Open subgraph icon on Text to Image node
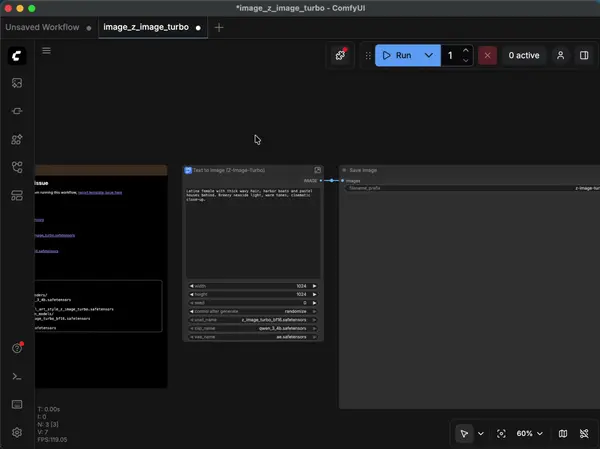The image size is (600, 449). [x=318, y=170]
